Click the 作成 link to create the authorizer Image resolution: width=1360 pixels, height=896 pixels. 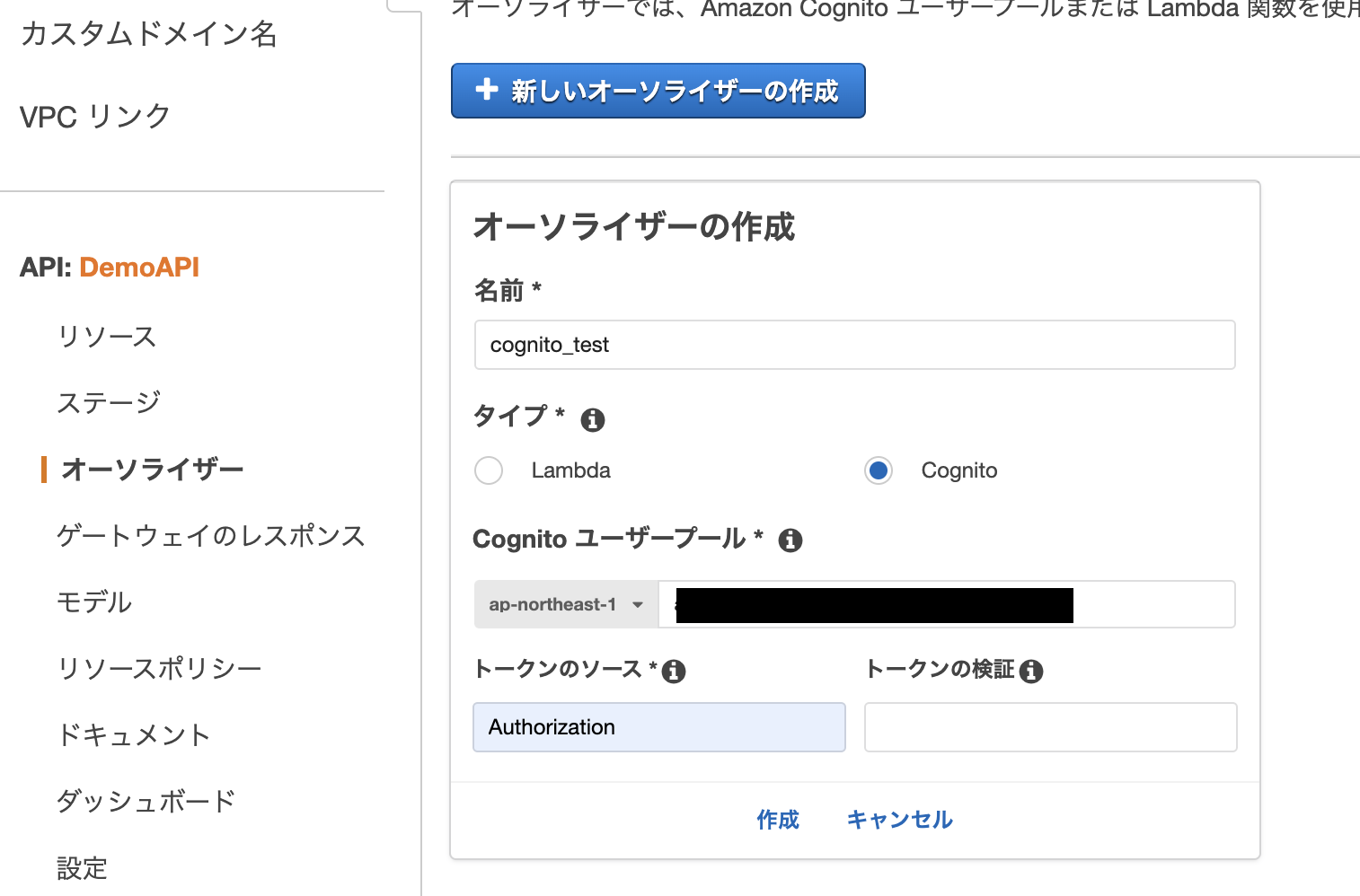tap(777, 819)
